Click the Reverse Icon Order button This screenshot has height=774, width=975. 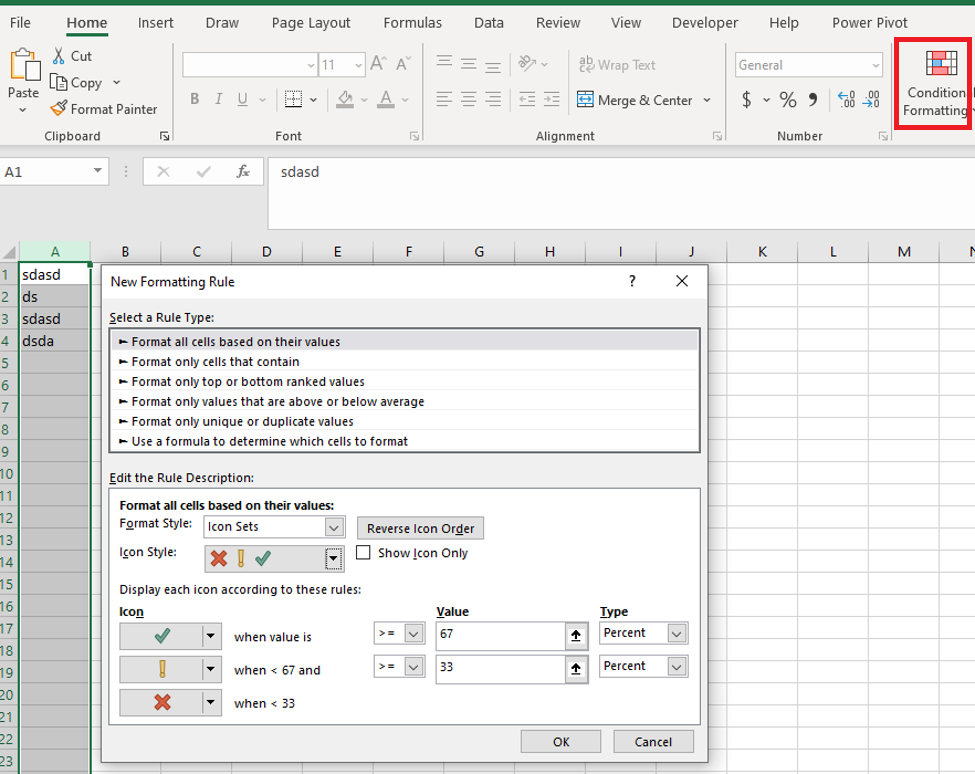click(420, 528)
